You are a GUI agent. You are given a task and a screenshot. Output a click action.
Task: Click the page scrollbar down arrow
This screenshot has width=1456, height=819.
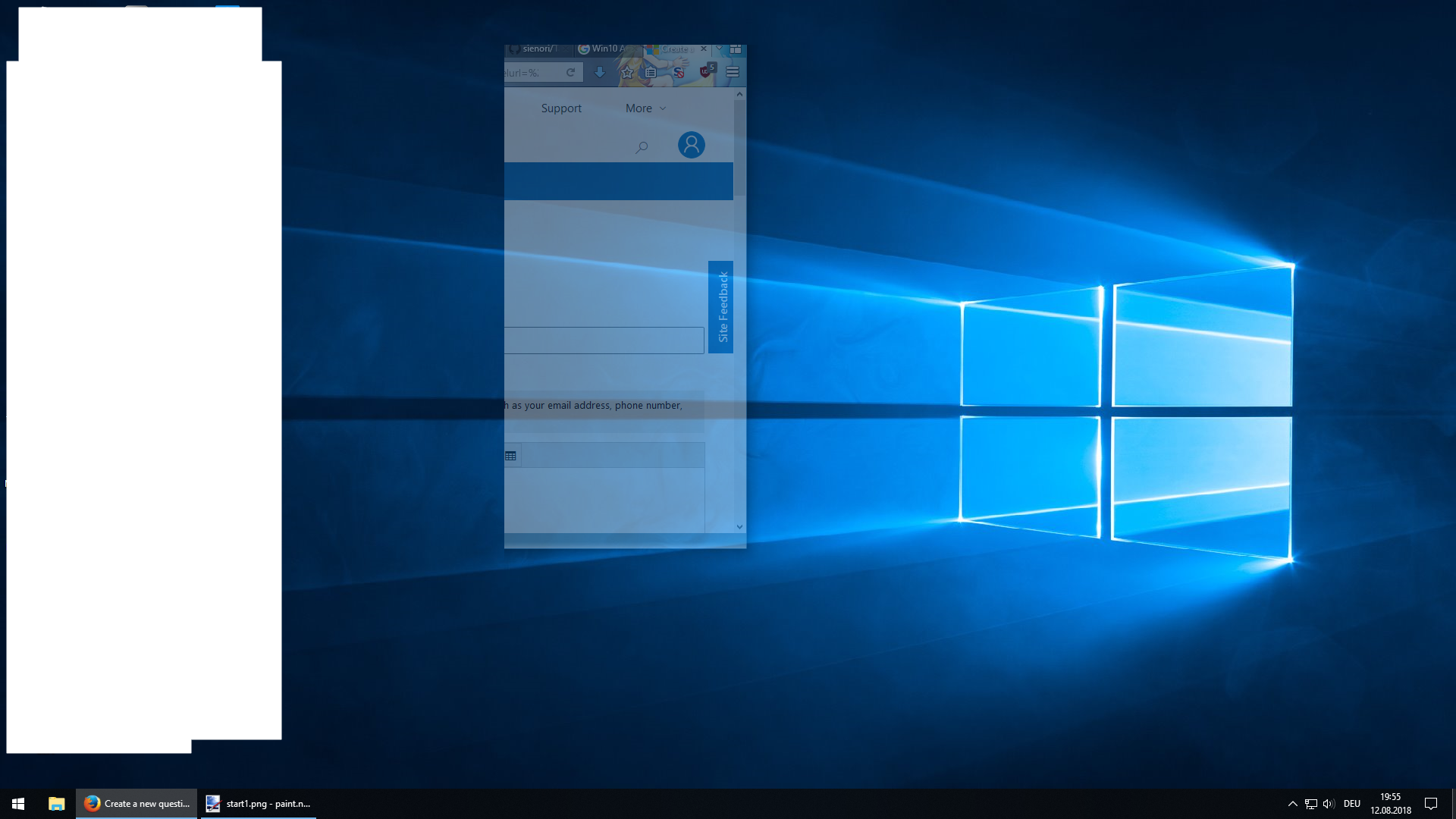[x=739, y=527]
